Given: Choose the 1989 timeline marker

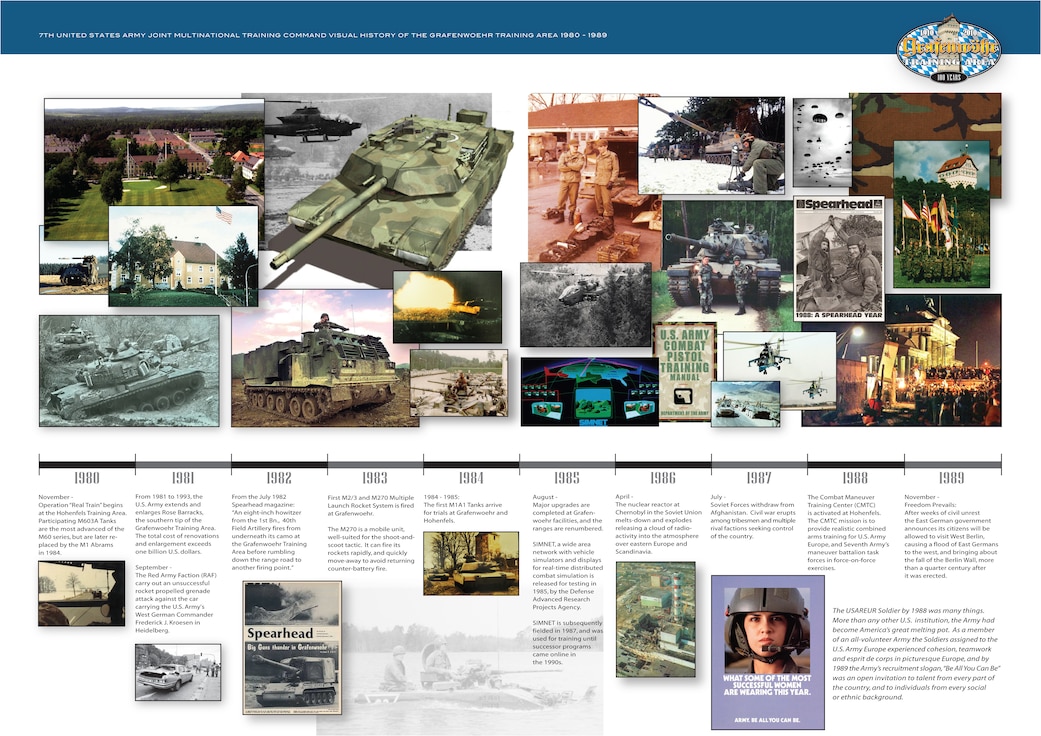Looking at the screenshot, I should tap(951, 478).
